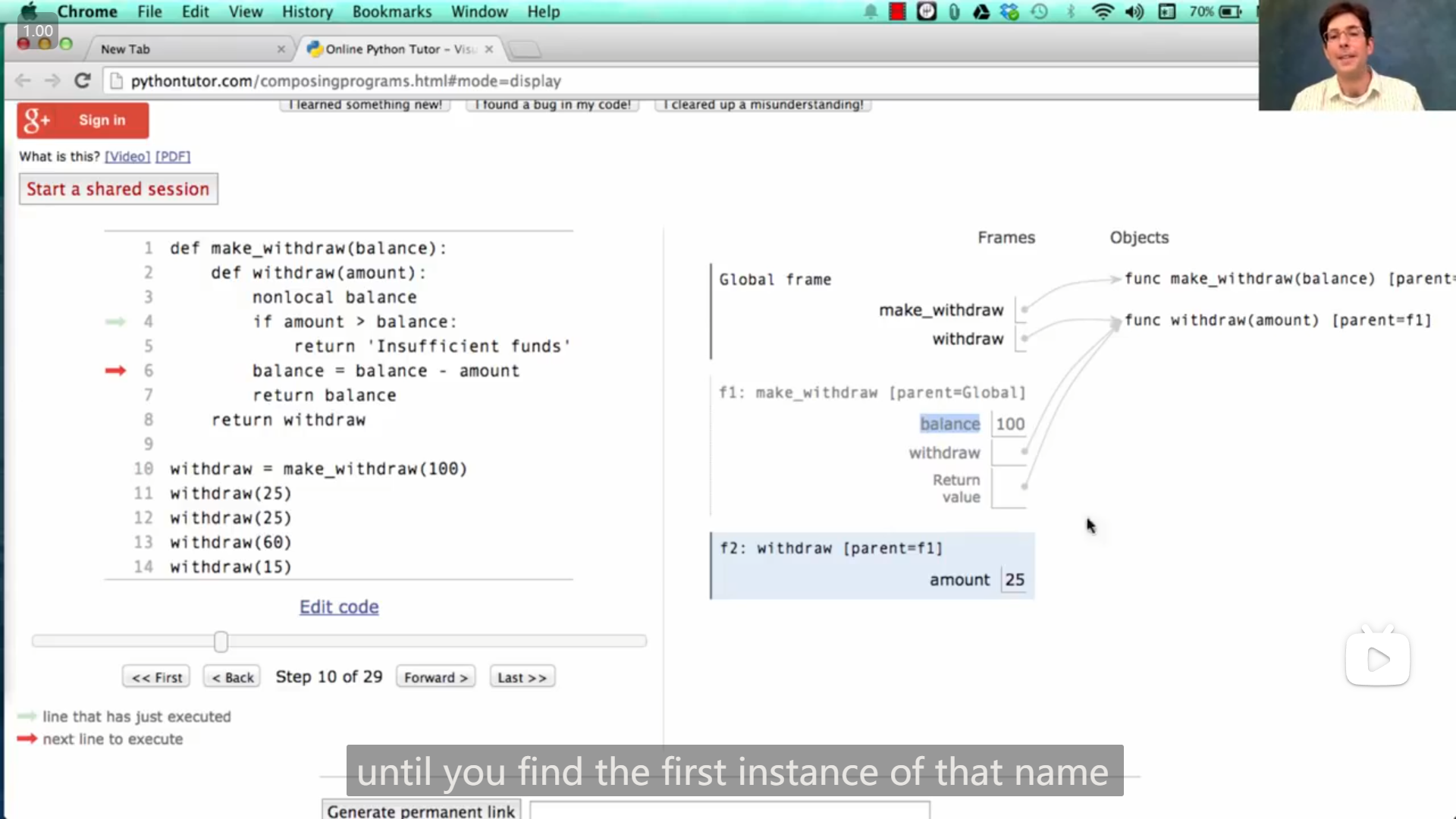Click the address bar URL
The width and height of the screenshot is (1456, 819).
(346, 81)
